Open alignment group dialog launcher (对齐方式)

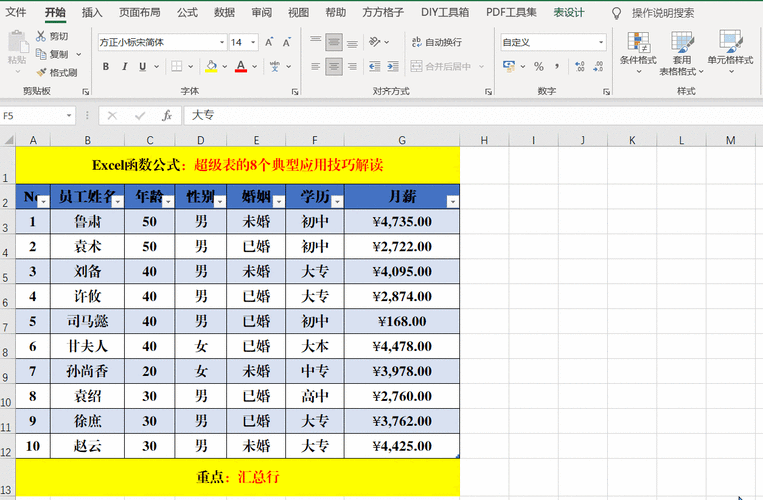tap(489, 91)
